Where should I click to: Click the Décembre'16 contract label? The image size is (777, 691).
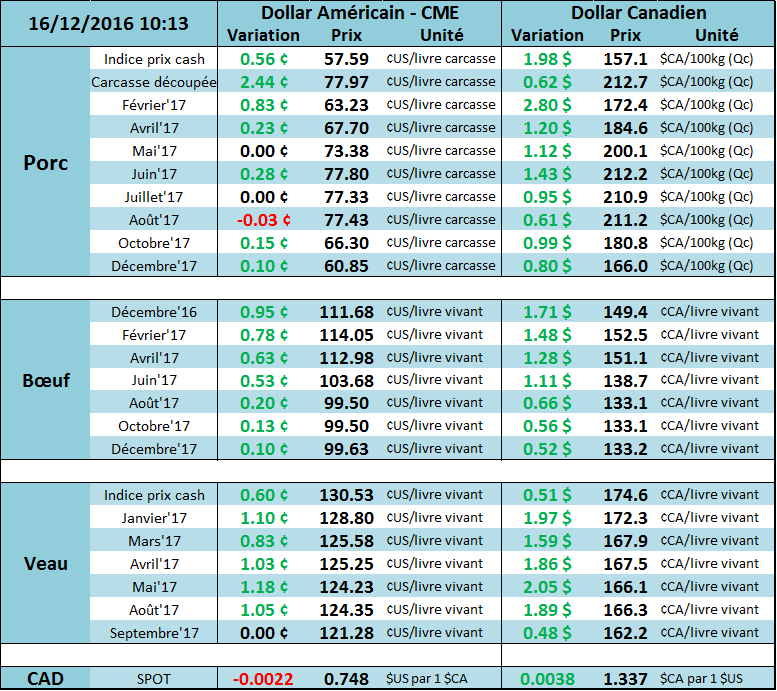coord(154,312)
